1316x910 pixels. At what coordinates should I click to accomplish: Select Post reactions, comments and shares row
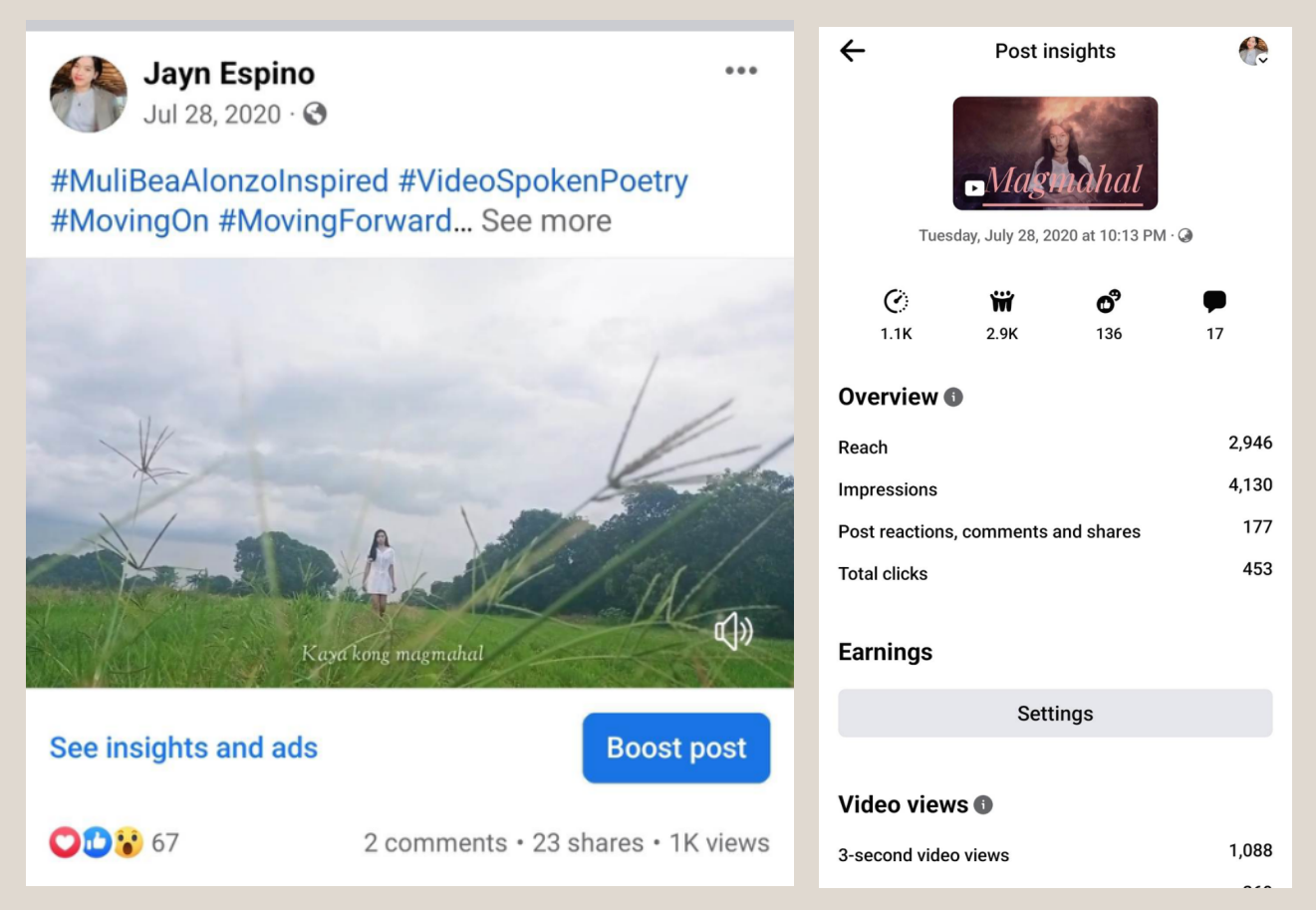(1055, 530)
